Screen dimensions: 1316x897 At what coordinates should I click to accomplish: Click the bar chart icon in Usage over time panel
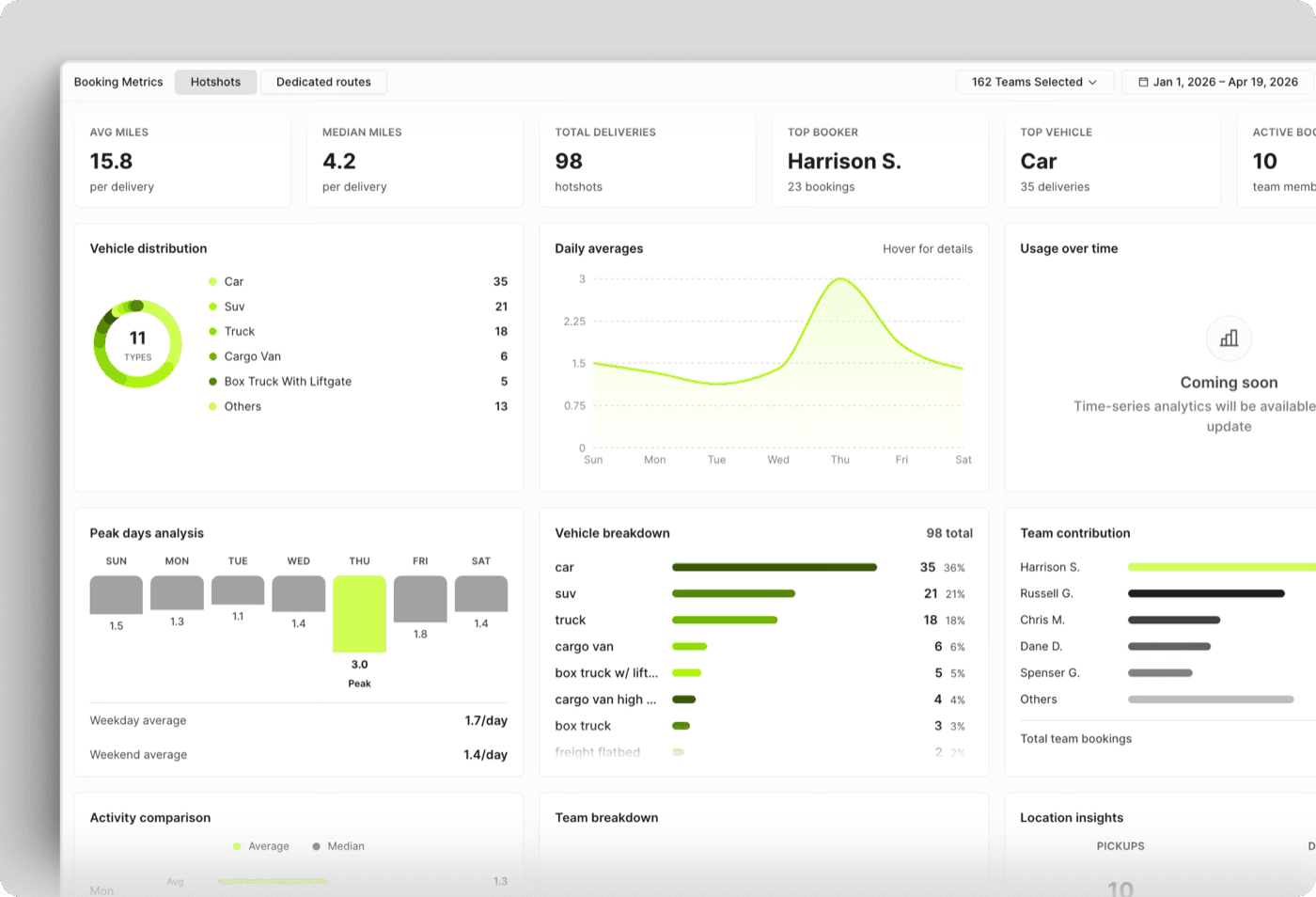1229,338
